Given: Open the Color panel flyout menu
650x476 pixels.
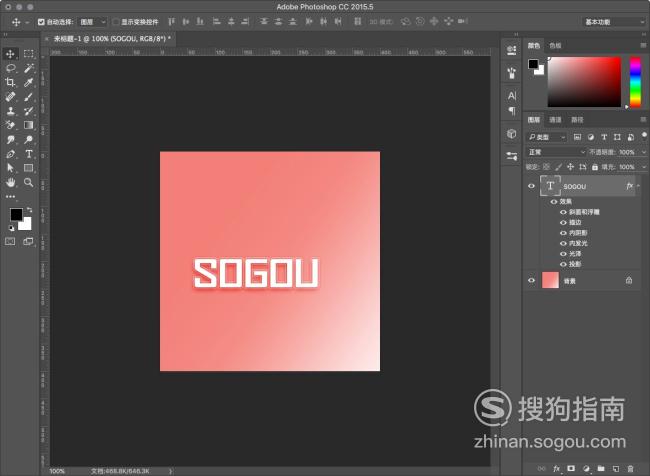Looking at the screenshot, I should coord(643,46).
